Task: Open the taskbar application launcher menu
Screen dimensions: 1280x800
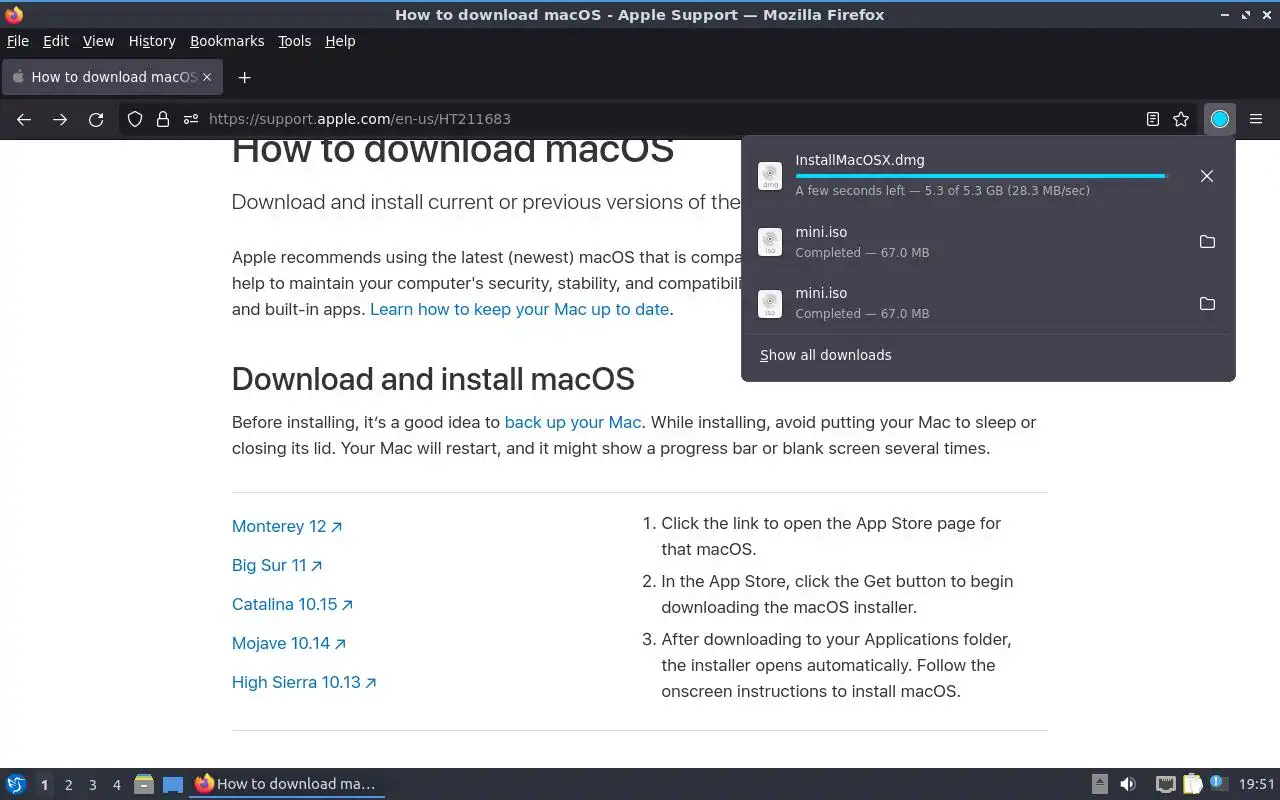Action: pyautogui.click(x=16, y=785)
